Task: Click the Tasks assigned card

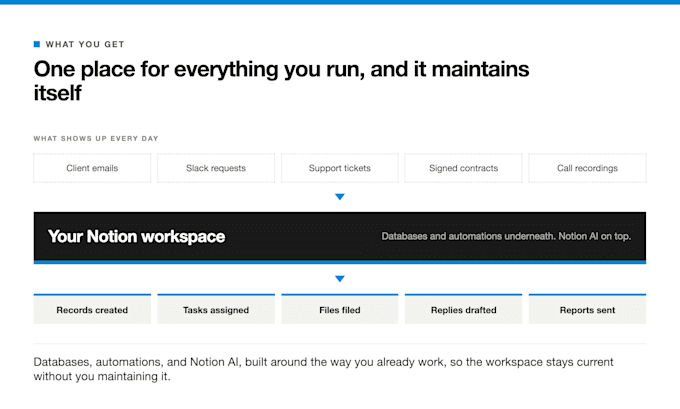Action: pos(216,309)
